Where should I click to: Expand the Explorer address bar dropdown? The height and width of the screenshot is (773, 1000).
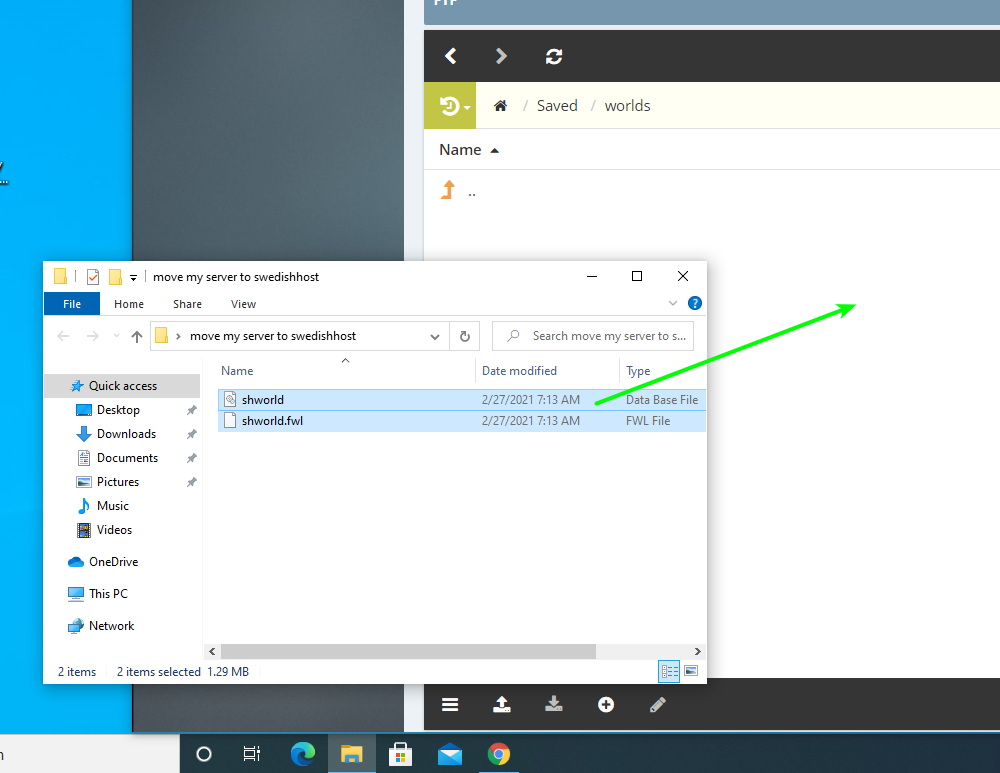435,336
